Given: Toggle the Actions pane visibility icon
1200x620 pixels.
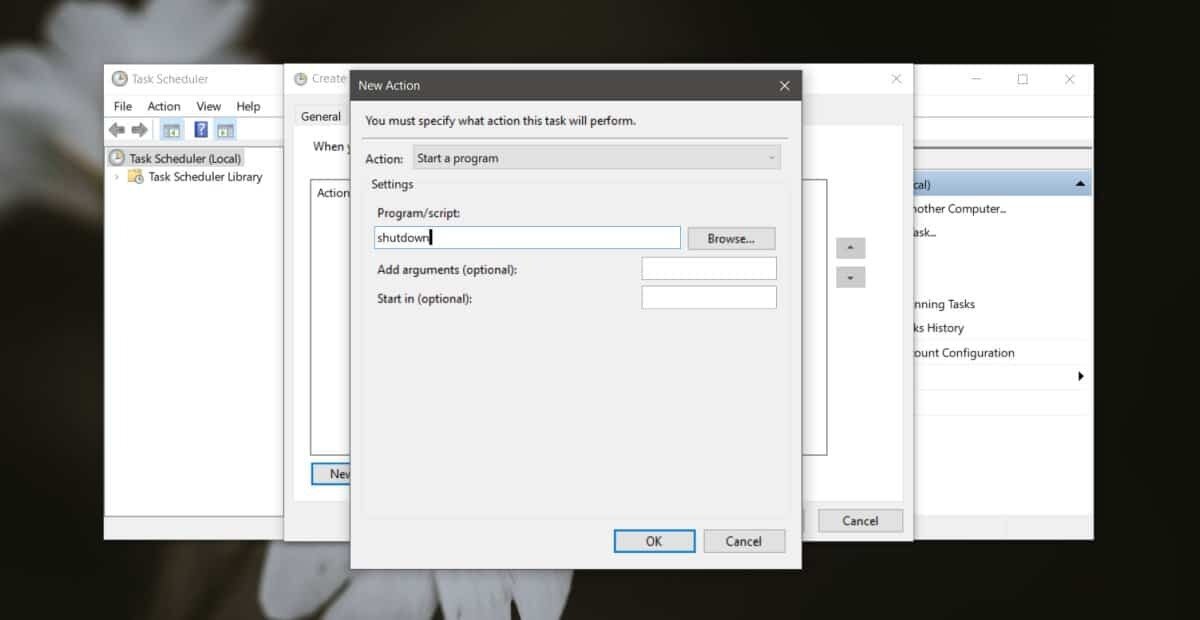Looking at the screenshot, I should (x=226, y=129).
